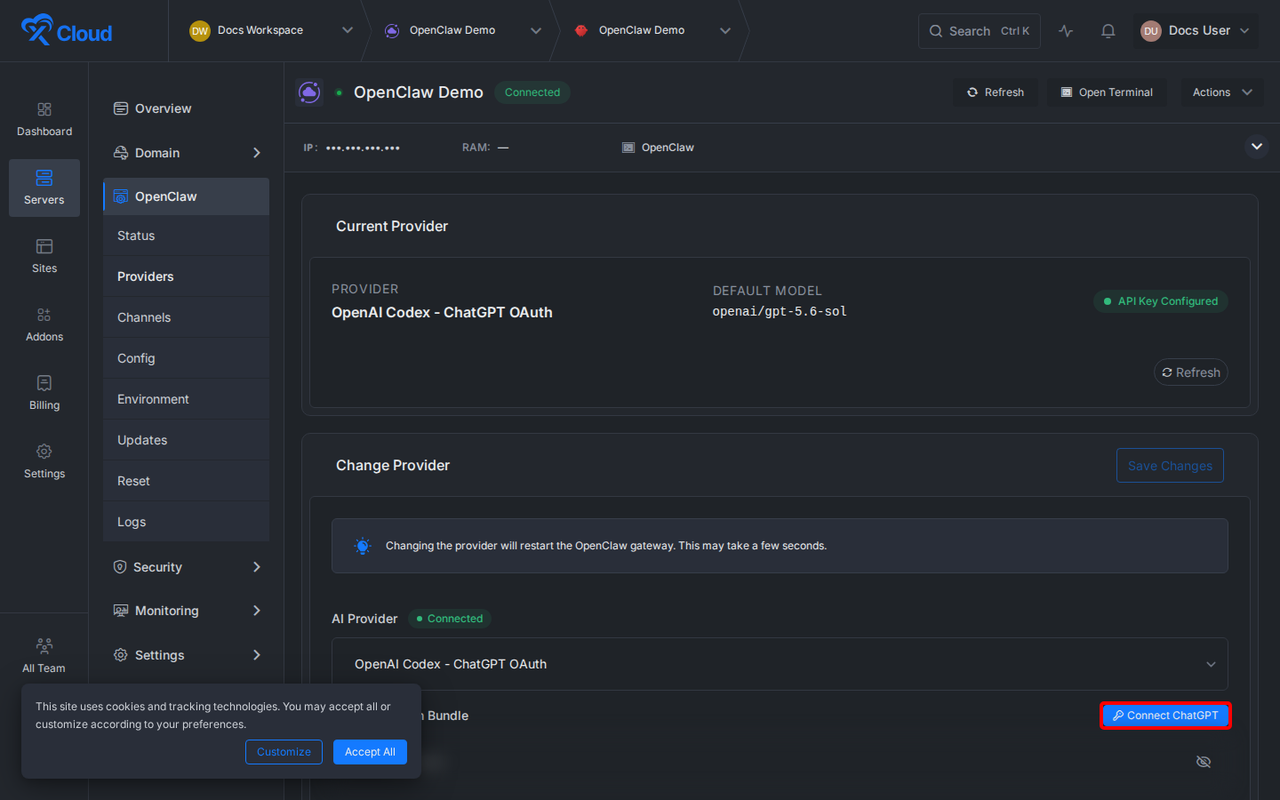Click the purple server icon in breadcrumb
Image resolution: width=1280 pixels, height=800 pixels.
(x=392, y=31)
